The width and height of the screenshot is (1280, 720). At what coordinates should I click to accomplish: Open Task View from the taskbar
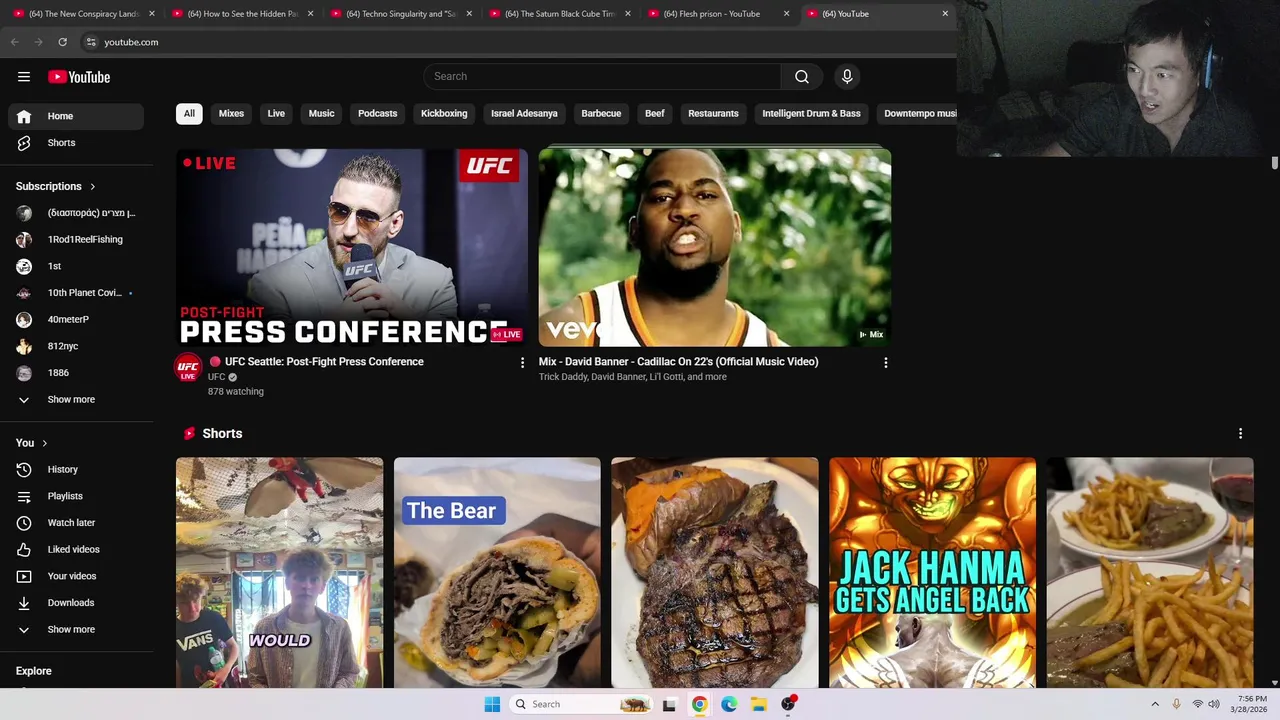[x=669, y=704]
